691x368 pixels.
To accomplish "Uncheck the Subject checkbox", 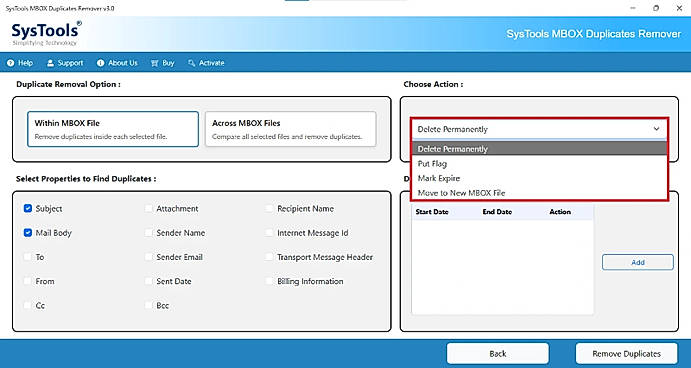I will (28, 208).
